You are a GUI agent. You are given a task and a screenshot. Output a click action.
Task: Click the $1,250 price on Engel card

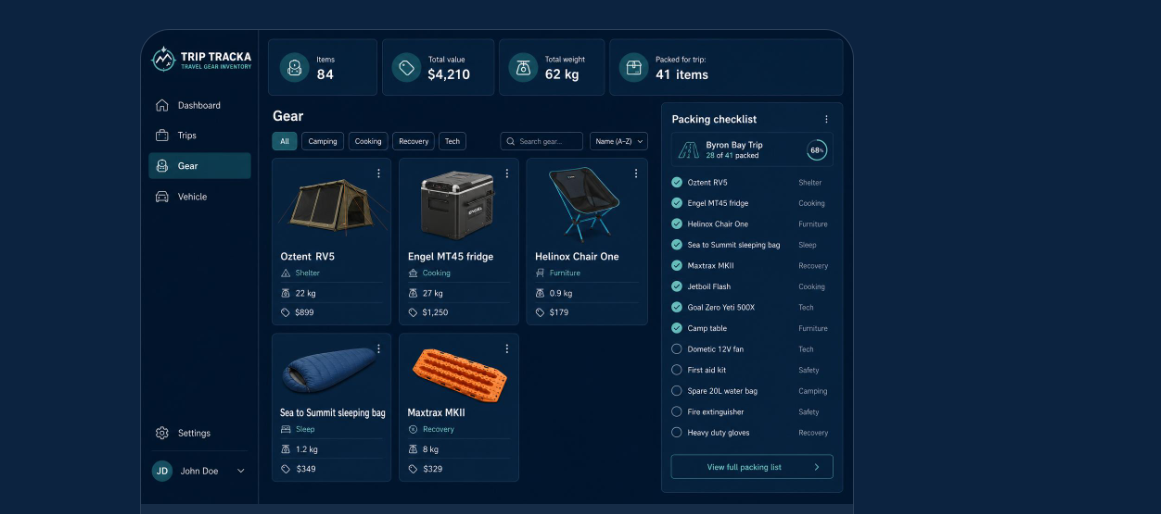(435, 313)
